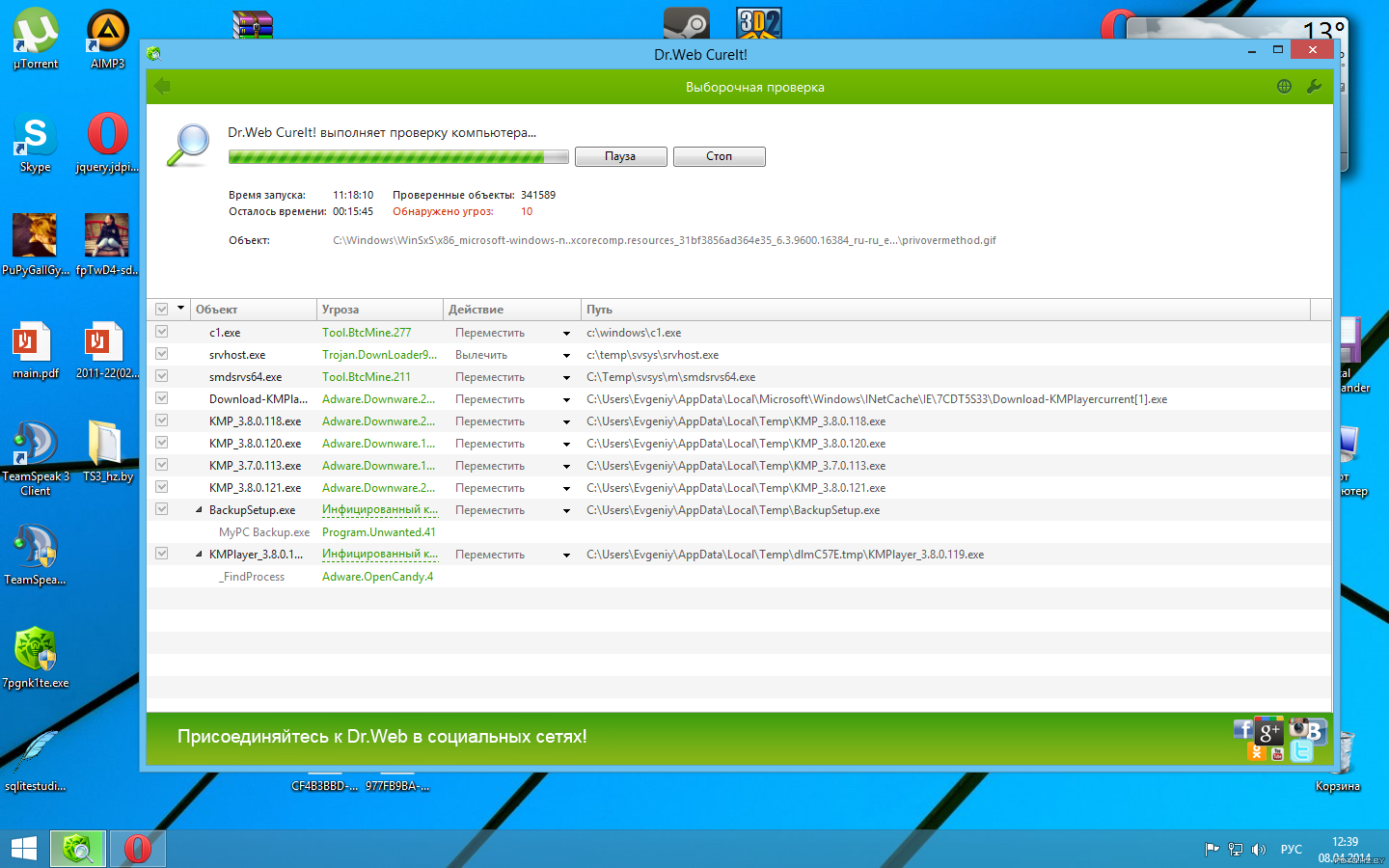Open the AIMP3 desktop shortcut
This screenshot has height=868, width=1389.
click(x=108, y=40)
